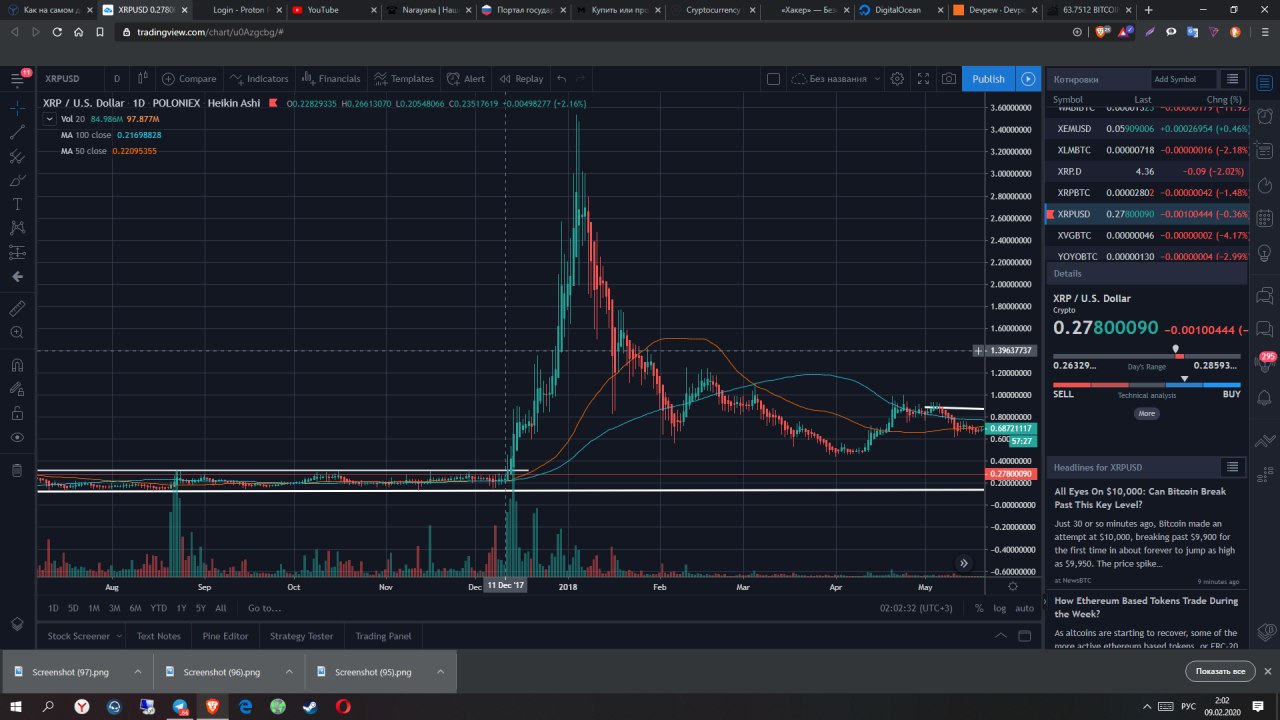Select XVGBTC row in watchlist
The width and height of the screenshot is (1280, 720).
[x=1146, y=235]
